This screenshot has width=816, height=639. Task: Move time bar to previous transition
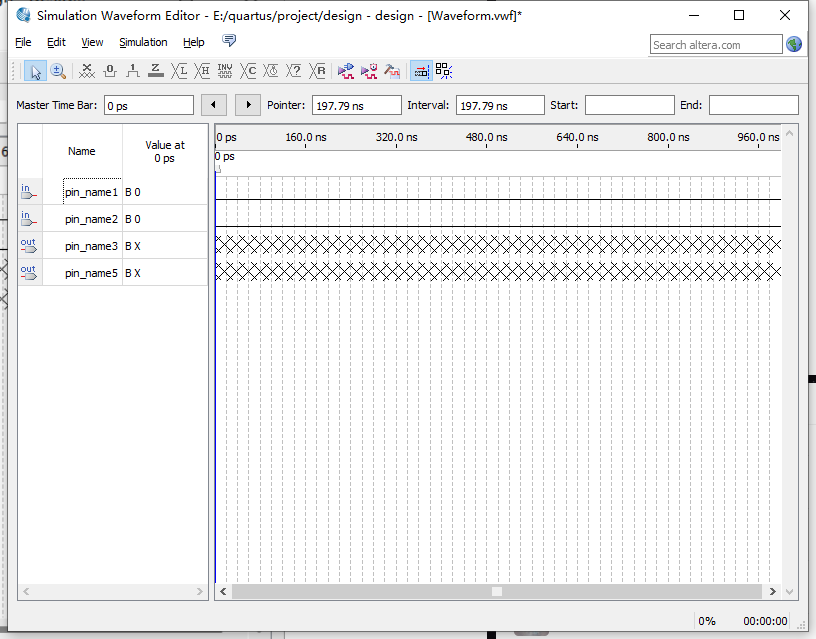point(214,105)
